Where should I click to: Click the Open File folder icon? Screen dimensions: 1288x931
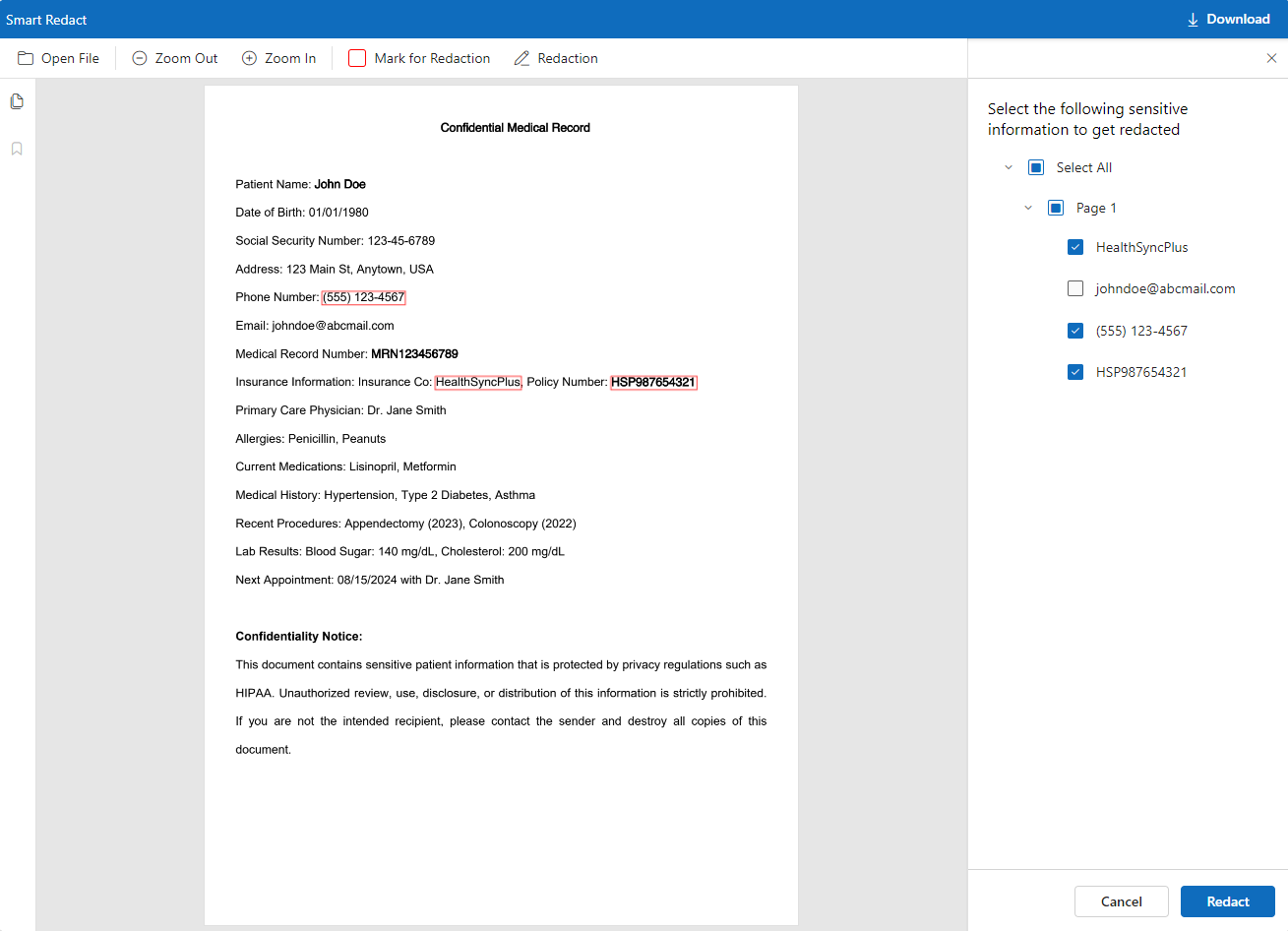[x=26, y=58]
